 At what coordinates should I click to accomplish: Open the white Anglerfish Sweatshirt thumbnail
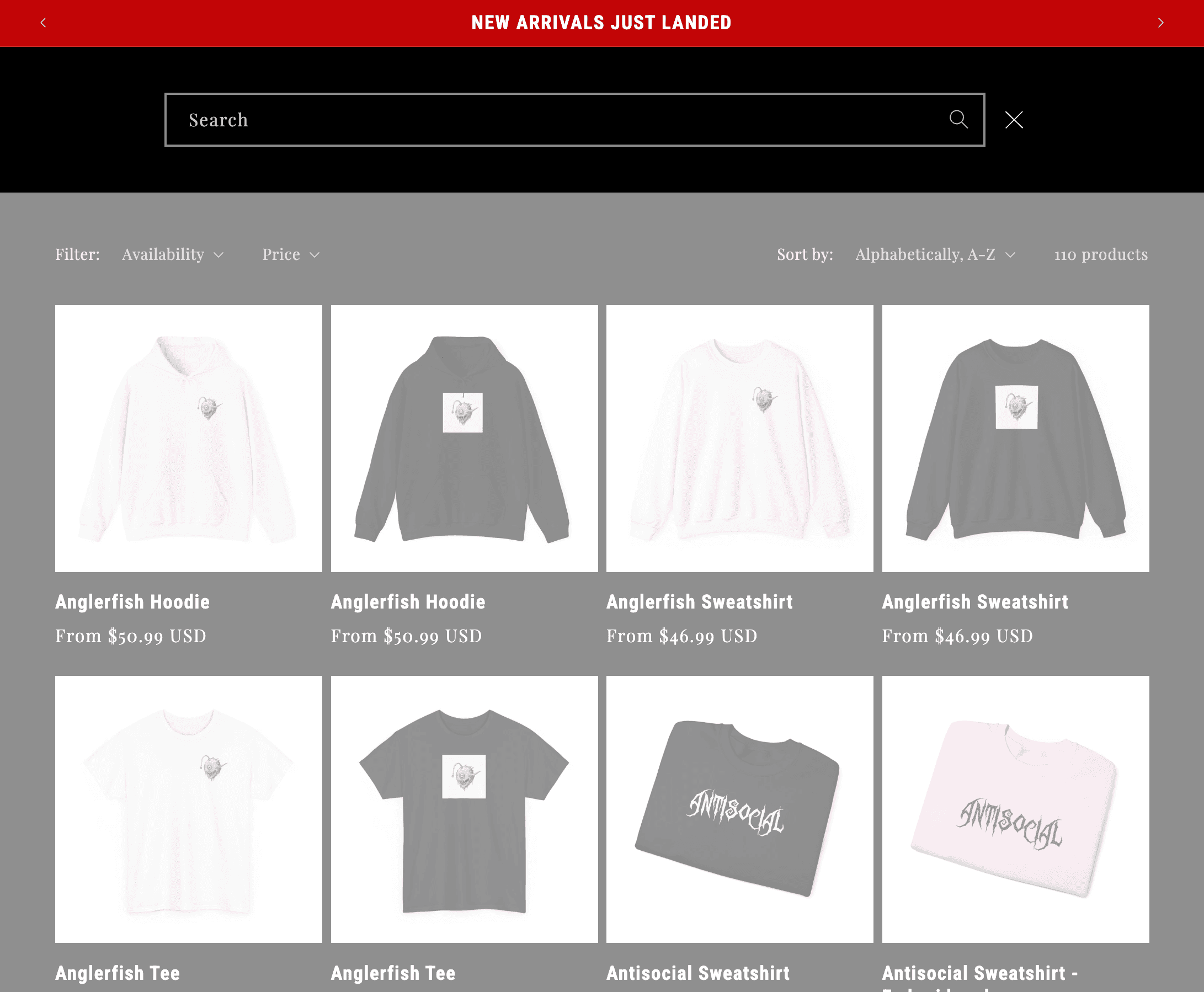[x=739, y=438]
